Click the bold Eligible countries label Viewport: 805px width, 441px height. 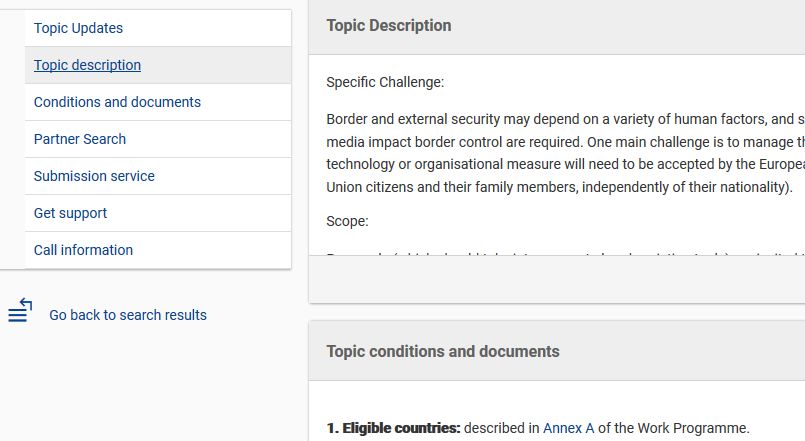pos(393,428)
